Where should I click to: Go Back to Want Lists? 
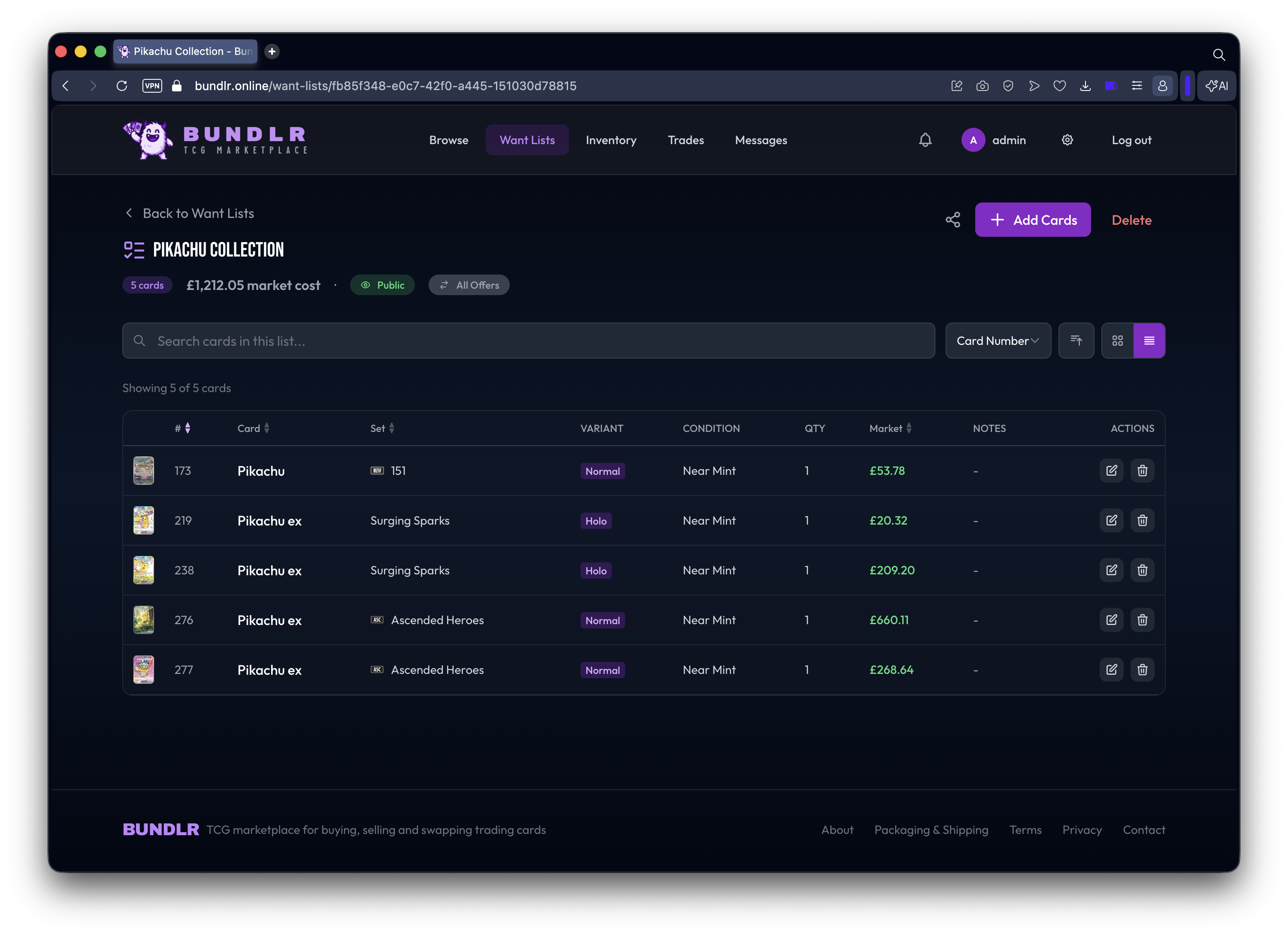(x=189, y=213)
